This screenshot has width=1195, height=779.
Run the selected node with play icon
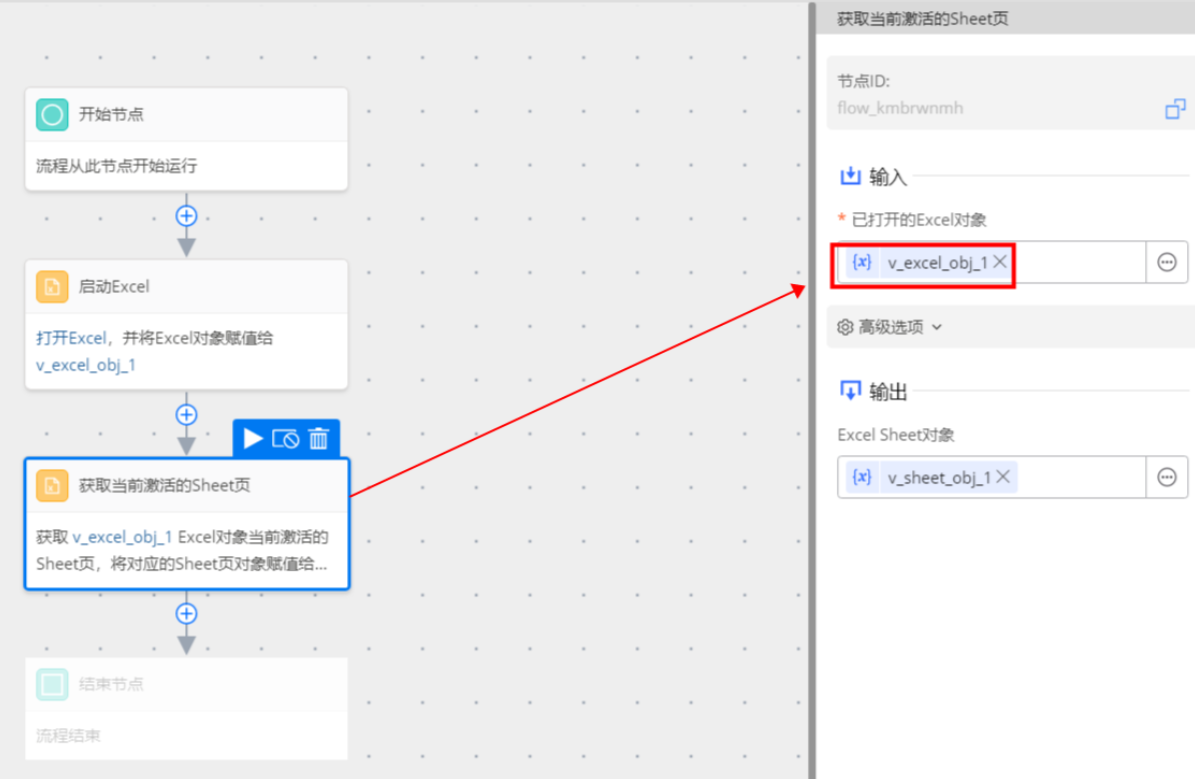coord(252,438)
